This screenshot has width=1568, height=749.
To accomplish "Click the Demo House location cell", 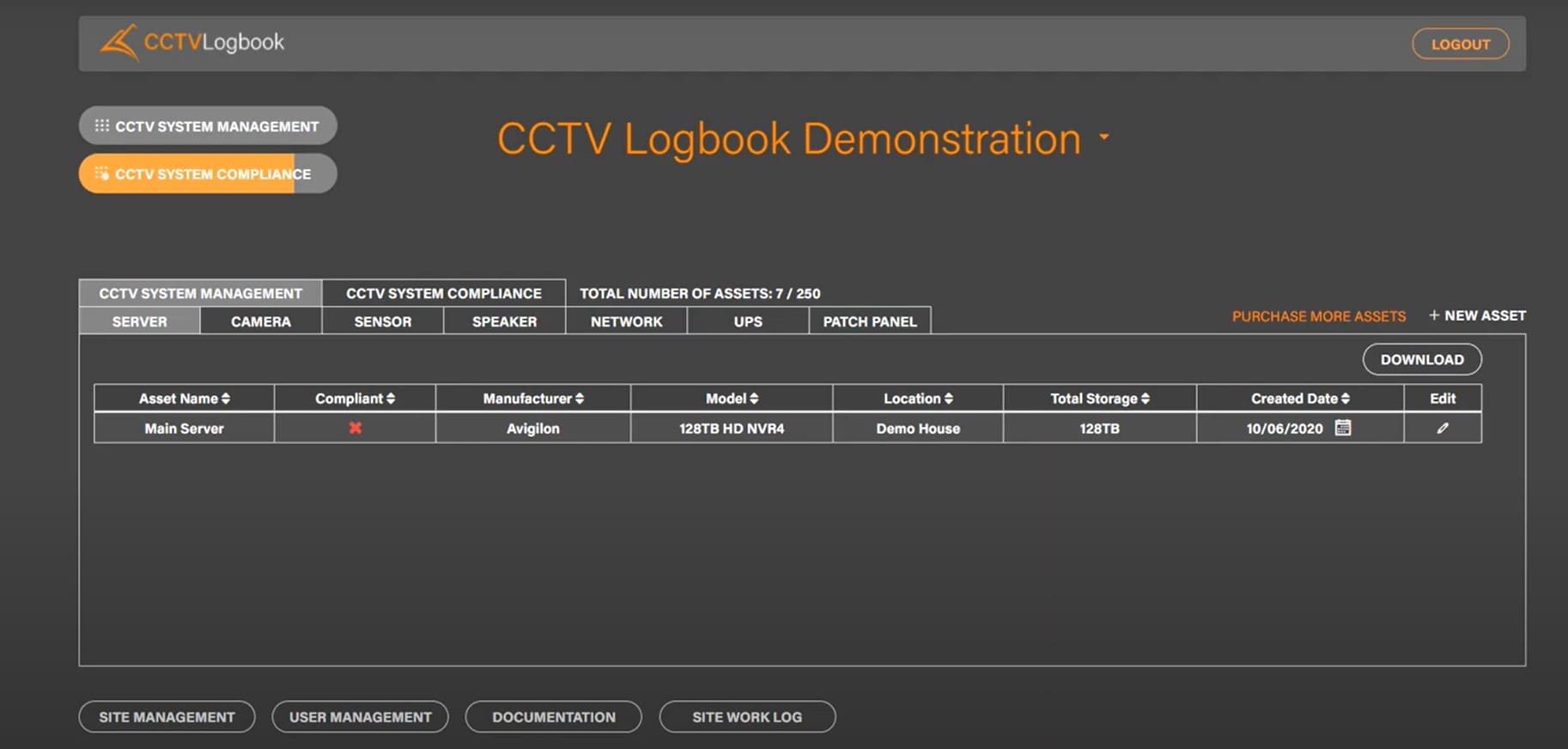I will (918, 428).
